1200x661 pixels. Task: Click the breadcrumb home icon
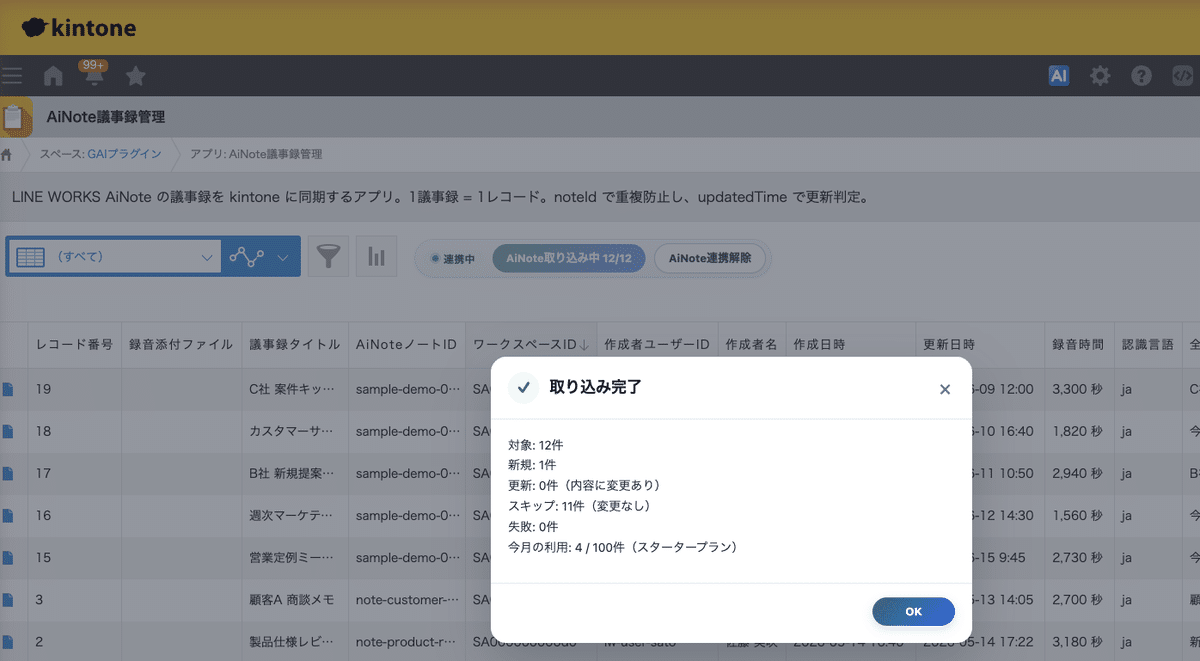point(7,154)
